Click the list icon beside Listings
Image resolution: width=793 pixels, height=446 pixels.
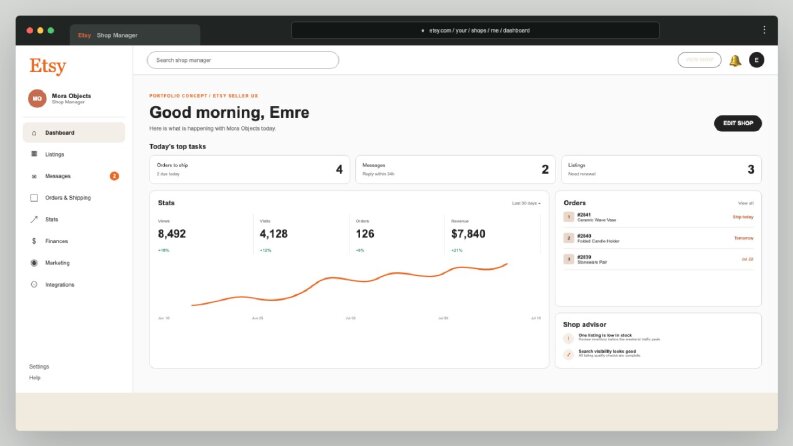pyautogui.click(x=34, y=154)
